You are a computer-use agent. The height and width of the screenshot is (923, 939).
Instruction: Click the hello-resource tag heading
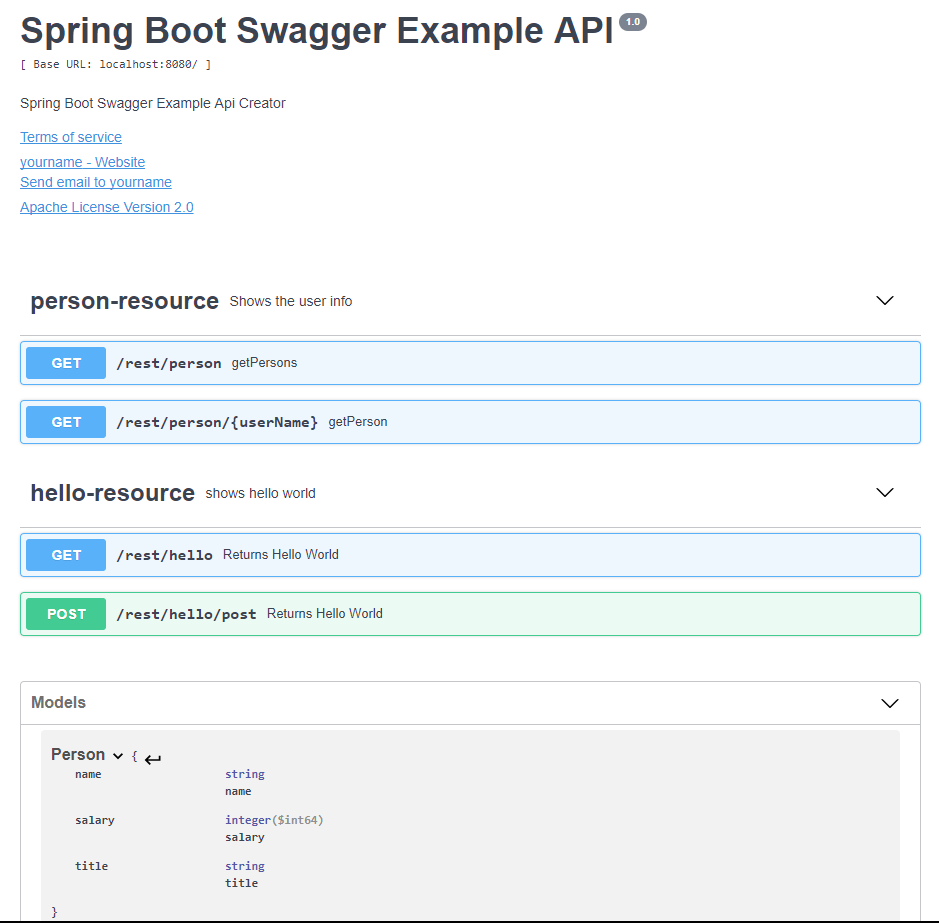(113, 492)
